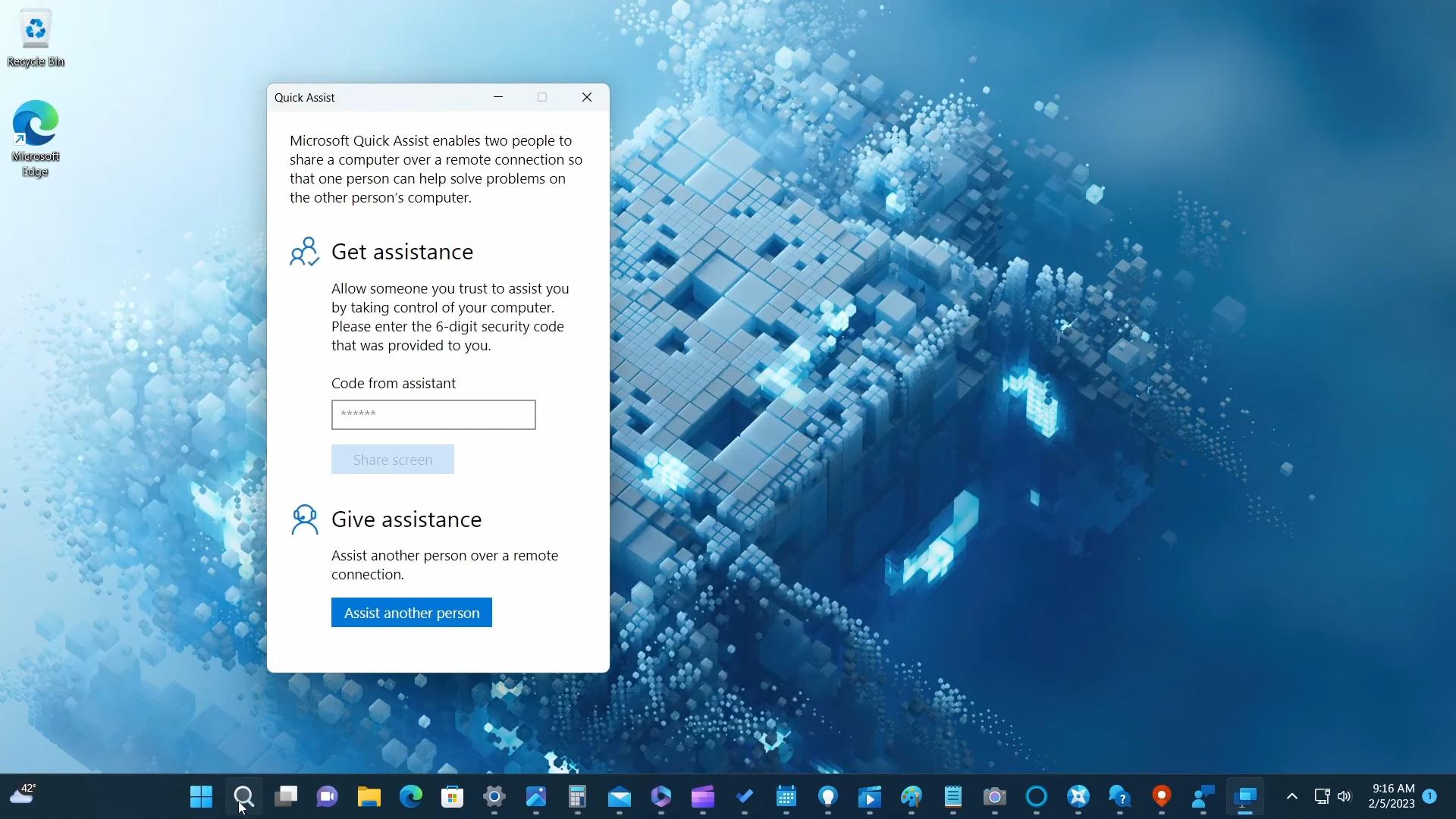Open the Maps app with red pin
This screenshot has height=819, width=1456.
click(1161, 797)
